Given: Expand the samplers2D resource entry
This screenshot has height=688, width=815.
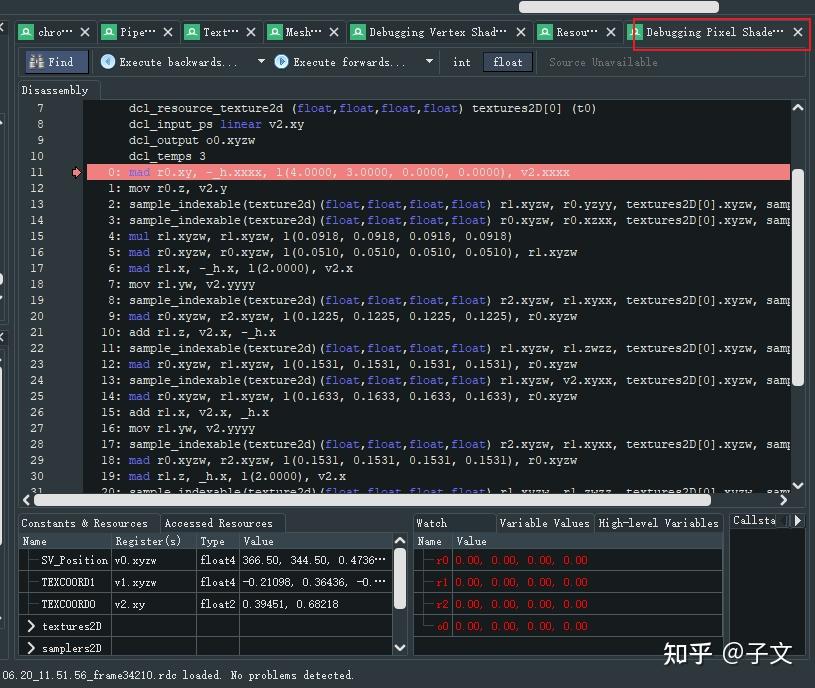Looking at the screenshot, I should (31, 647).
